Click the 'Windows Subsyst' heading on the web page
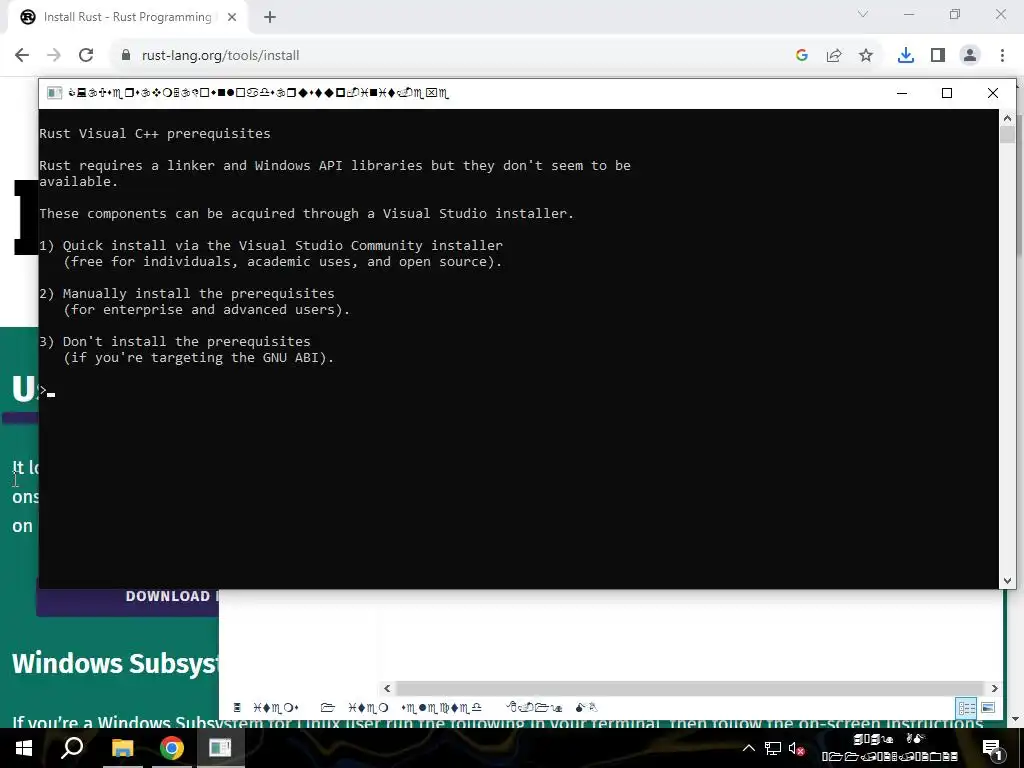1024x768 pixels. coord(114,664)
